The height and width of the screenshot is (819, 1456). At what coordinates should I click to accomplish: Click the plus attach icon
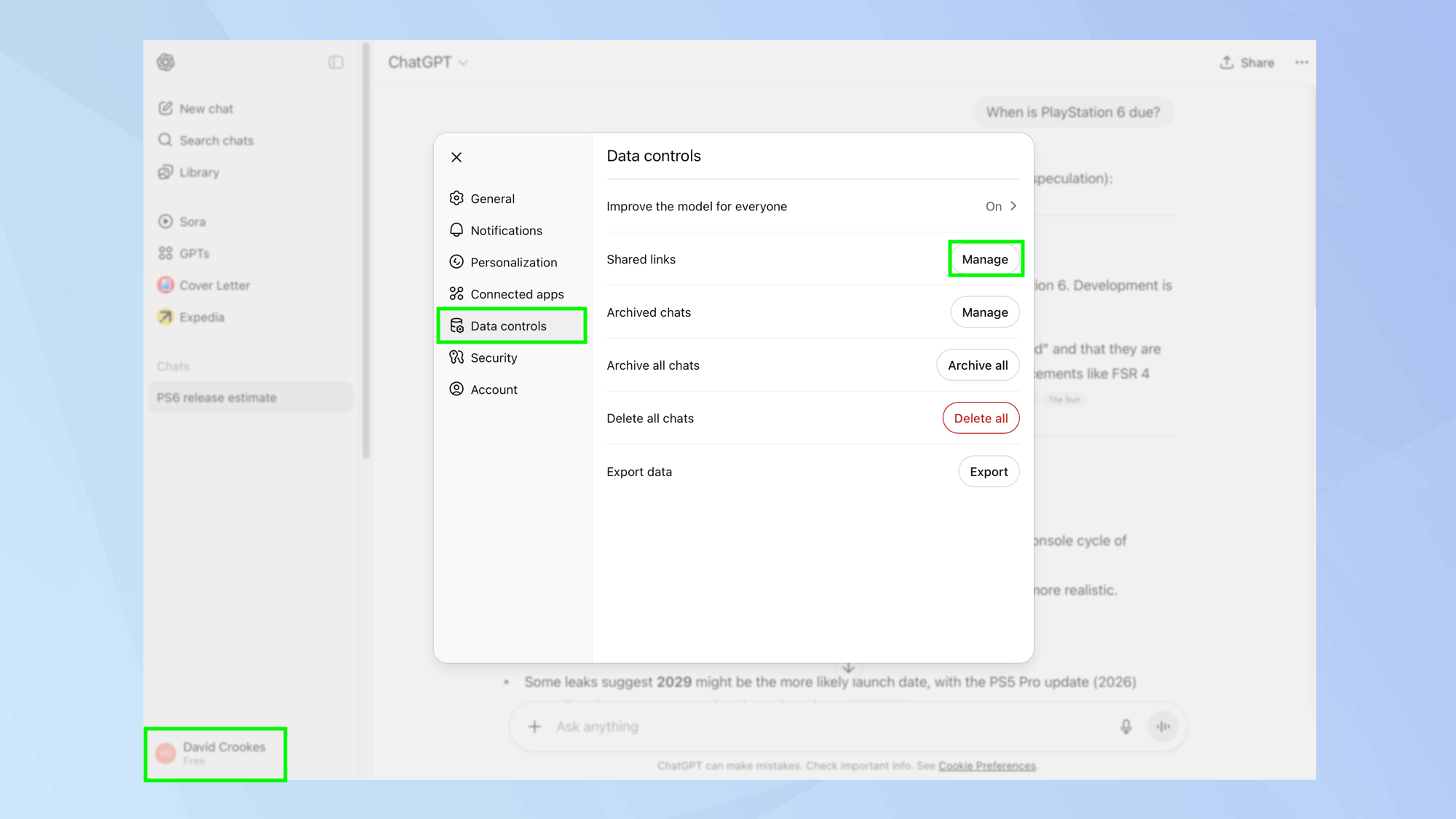[x=534, y=727]
